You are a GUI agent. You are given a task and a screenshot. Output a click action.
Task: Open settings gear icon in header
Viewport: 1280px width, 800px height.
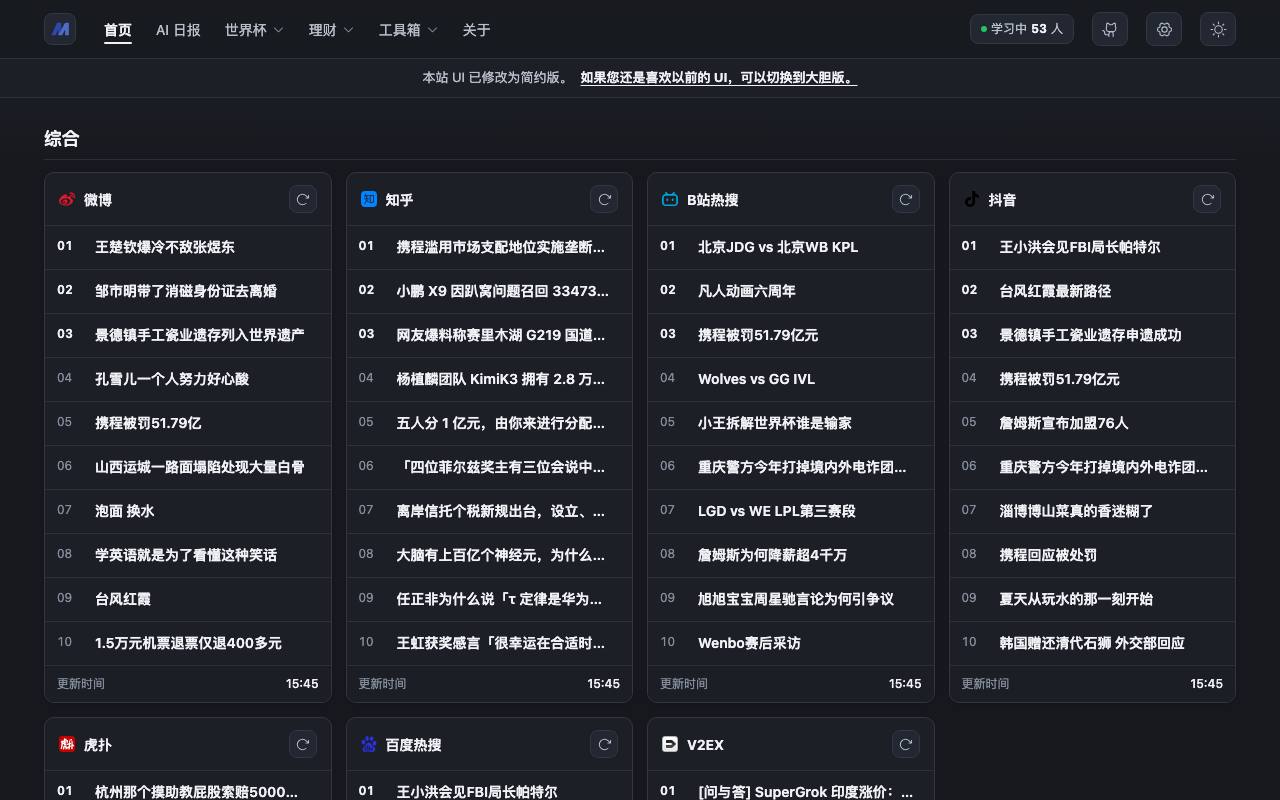(x=1164, y=29)
